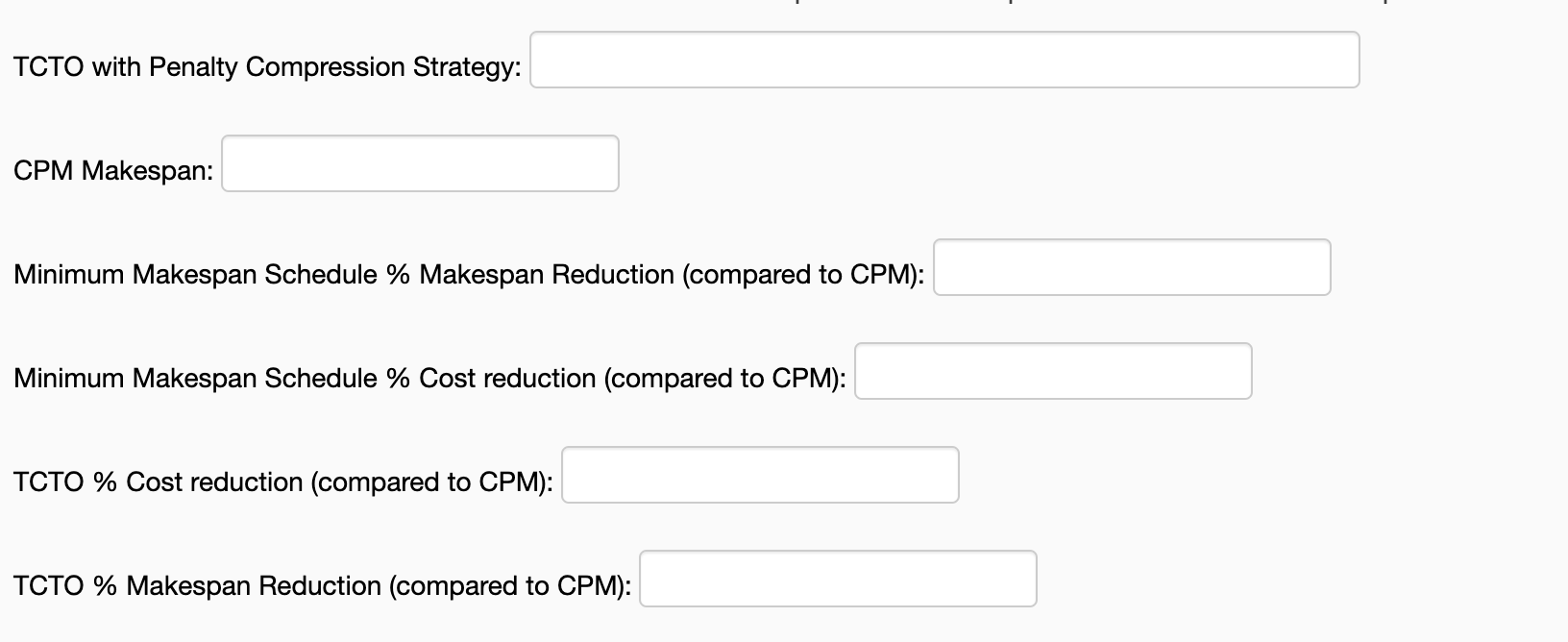
Task: Enter the field after 'Cost reduction (compared to CPM):' in the Minimum Makespan row
Action: 1053,371
